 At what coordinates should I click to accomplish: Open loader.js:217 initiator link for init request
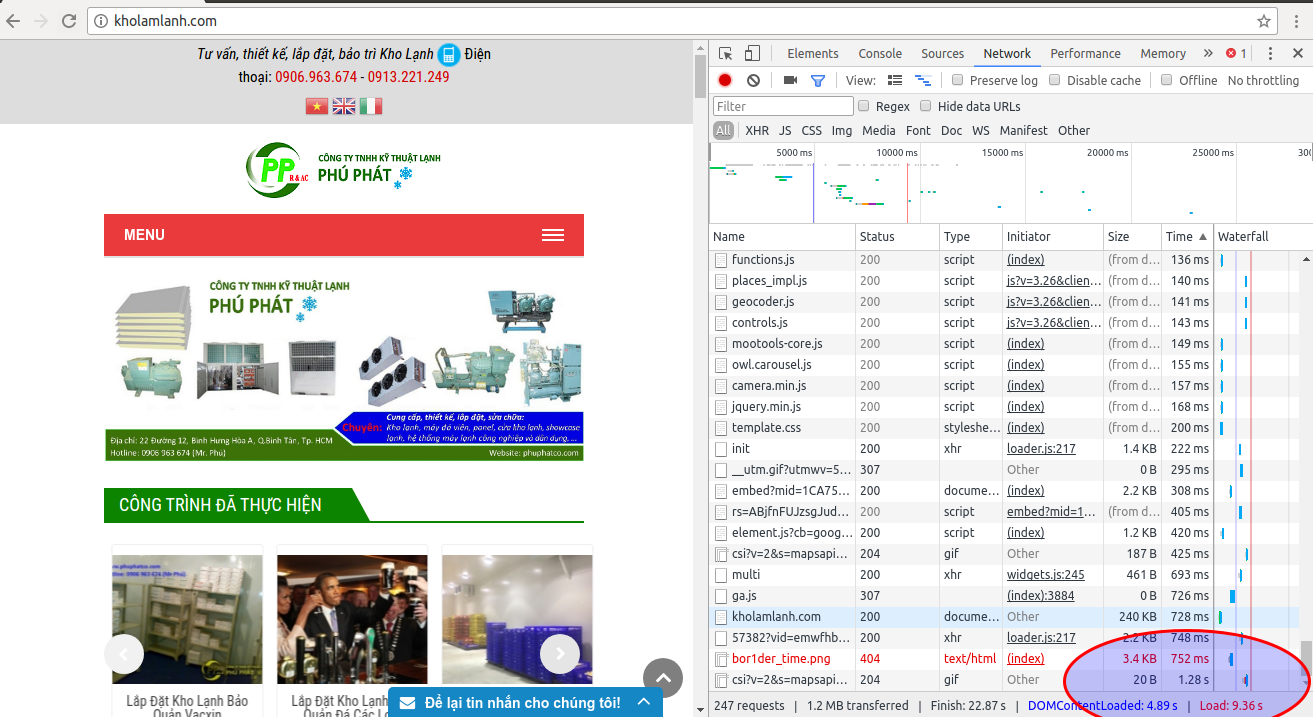1041,449
